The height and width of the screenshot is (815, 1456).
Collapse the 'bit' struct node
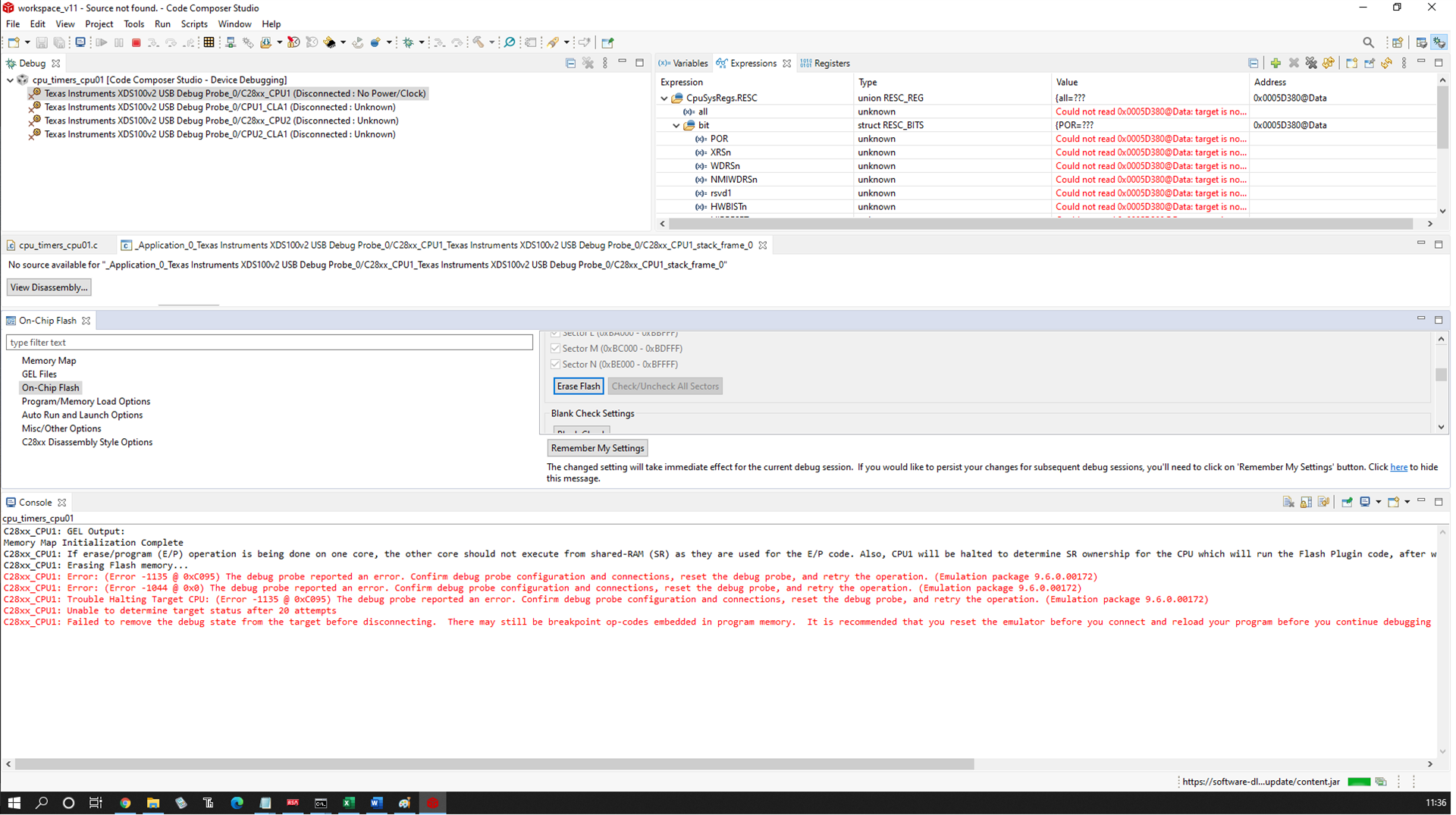point(676,125)
